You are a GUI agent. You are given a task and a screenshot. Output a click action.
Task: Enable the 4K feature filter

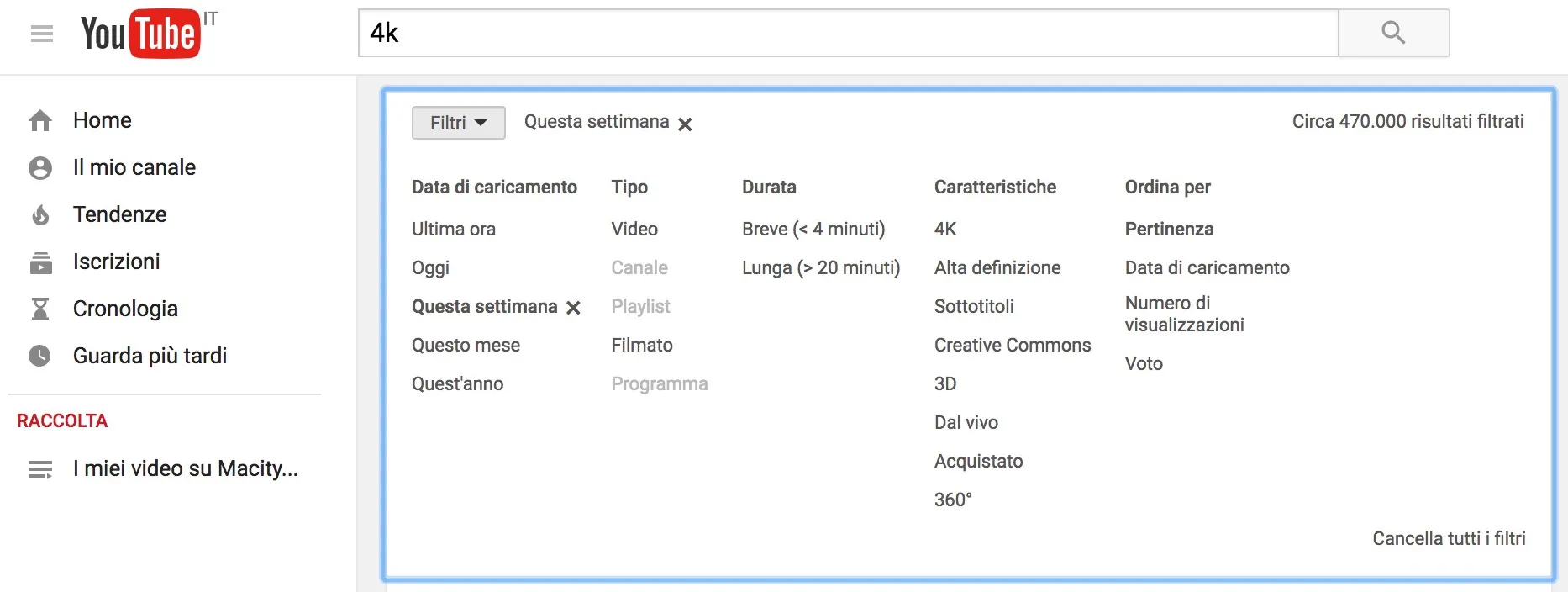(945, 229)
